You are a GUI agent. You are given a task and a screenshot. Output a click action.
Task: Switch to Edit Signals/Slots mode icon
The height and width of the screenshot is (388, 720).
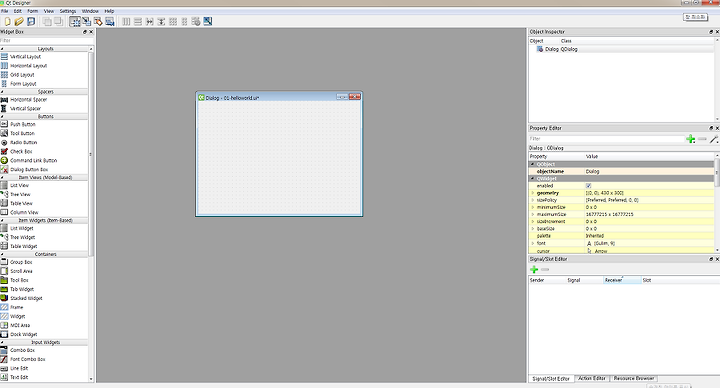86,22
